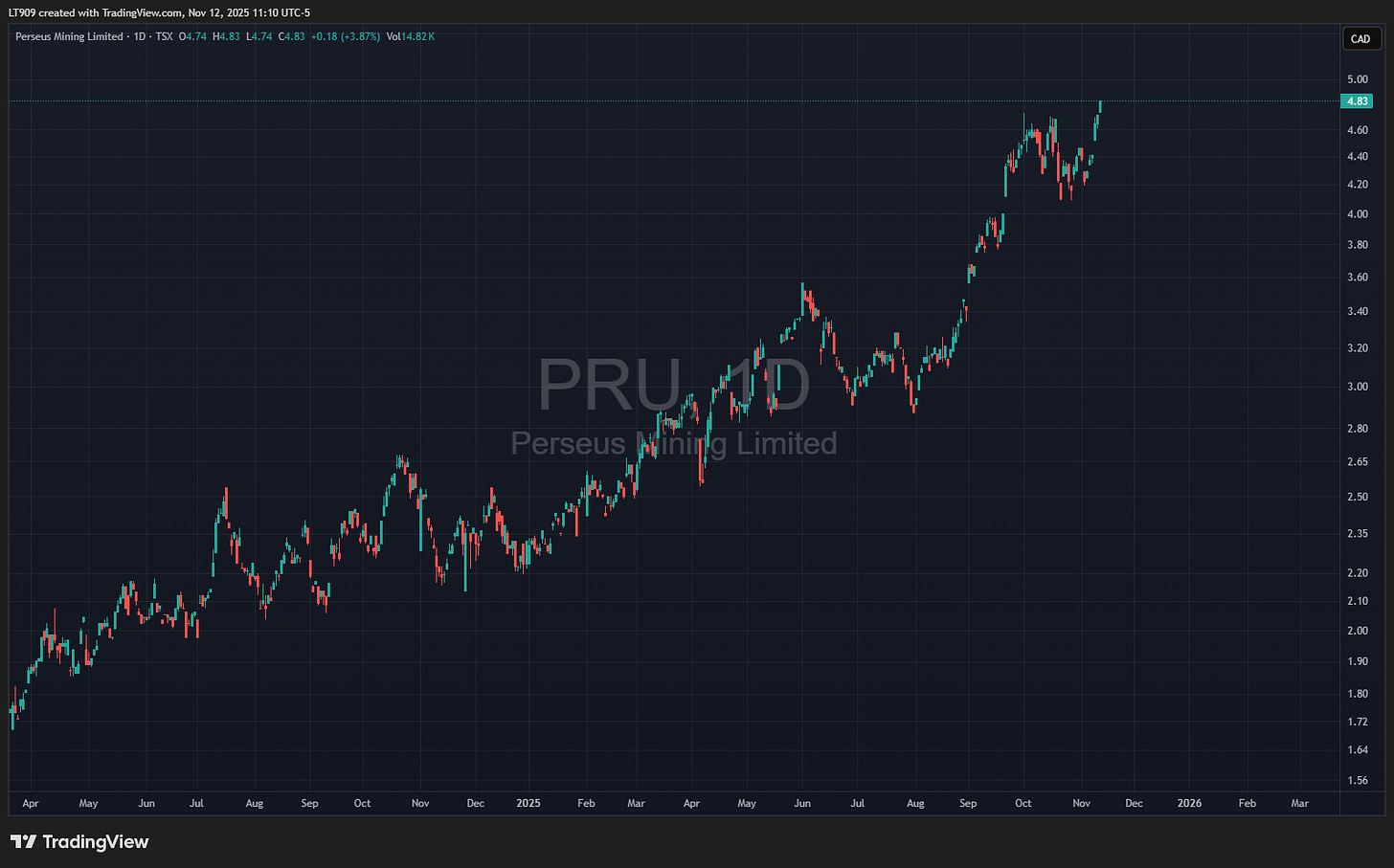Click the 4.20 price axis label
The height and width of the screenshot is (868, 1394).
[1358, 185]
